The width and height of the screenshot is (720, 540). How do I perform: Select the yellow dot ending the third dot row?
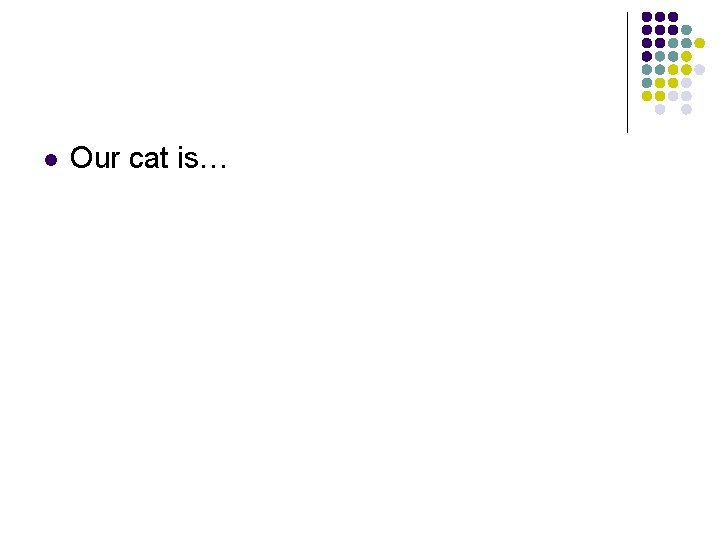pos(699,43)
